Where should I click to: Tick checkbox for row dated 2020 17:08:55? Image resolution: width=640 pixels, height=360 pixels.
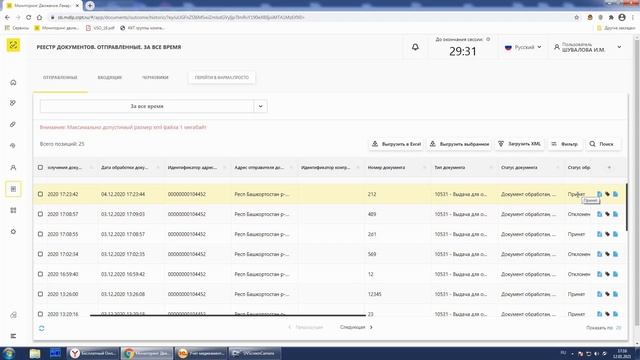tap(40, 234)
